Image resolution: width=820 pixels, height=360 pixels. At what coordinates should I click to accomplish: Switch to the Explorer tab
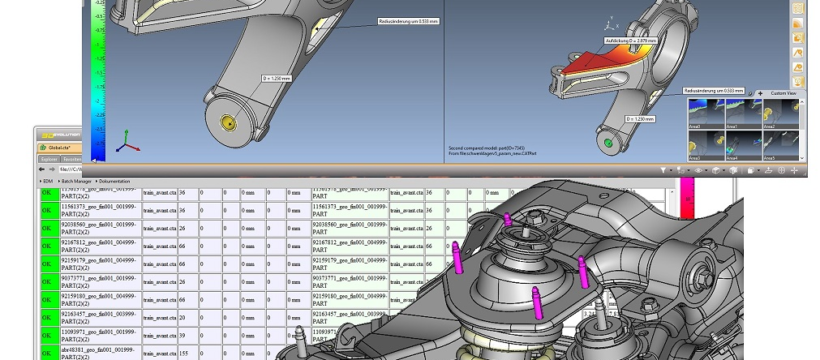pyautogui.click(x=49, y=159)
